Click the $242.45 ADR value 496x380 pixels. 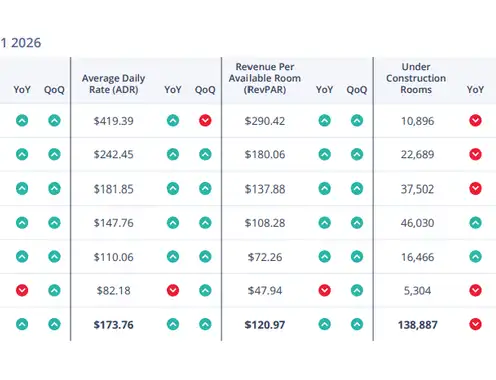point(113,154)
